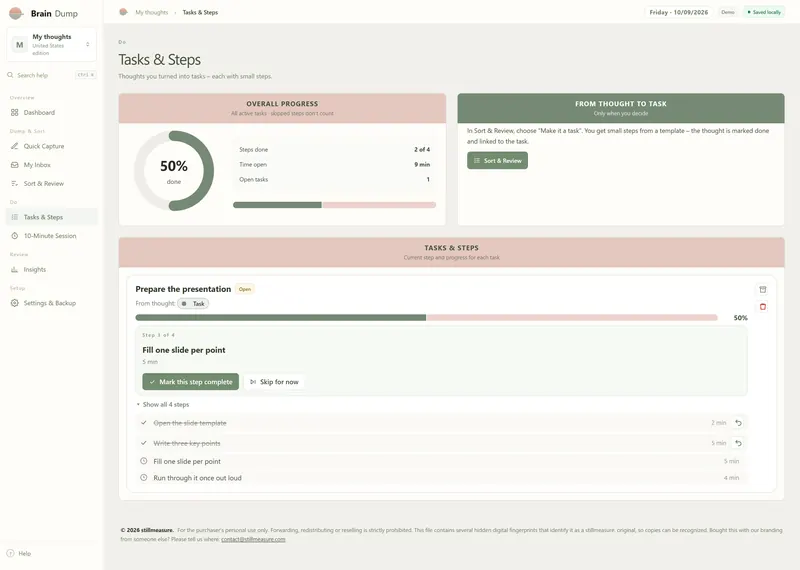Image resolution: width=800 pixels, height=570 pixels.
Task: Select Fill one slide per point list row
Action: point(442,461)
